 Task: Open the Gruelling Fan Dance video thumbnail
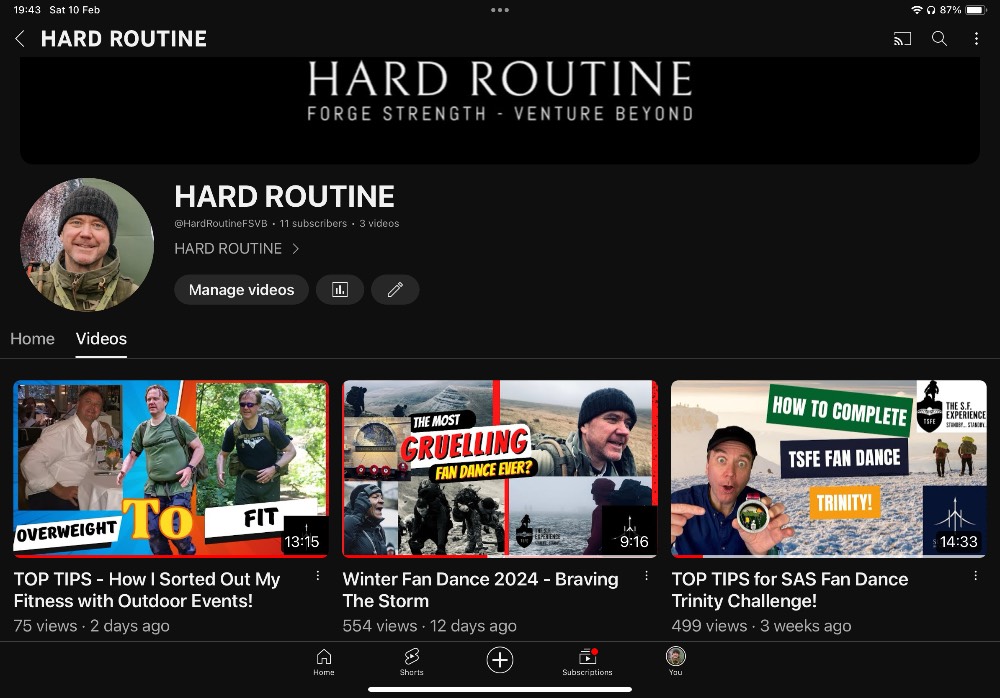pyautogui.click(x=500, y=469)
